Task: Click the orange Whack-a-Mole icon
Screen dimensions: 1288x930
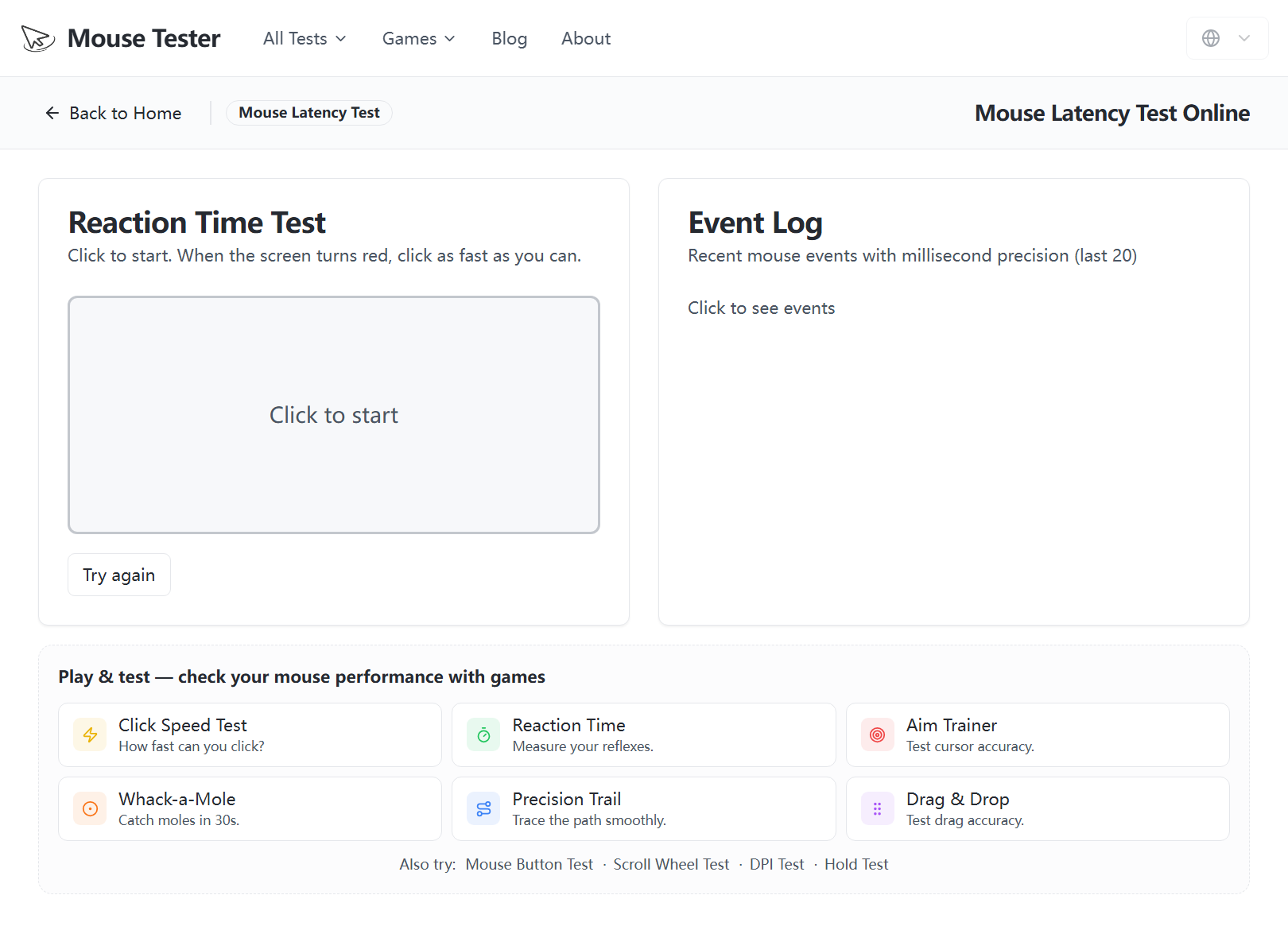Action: [90, 809]
